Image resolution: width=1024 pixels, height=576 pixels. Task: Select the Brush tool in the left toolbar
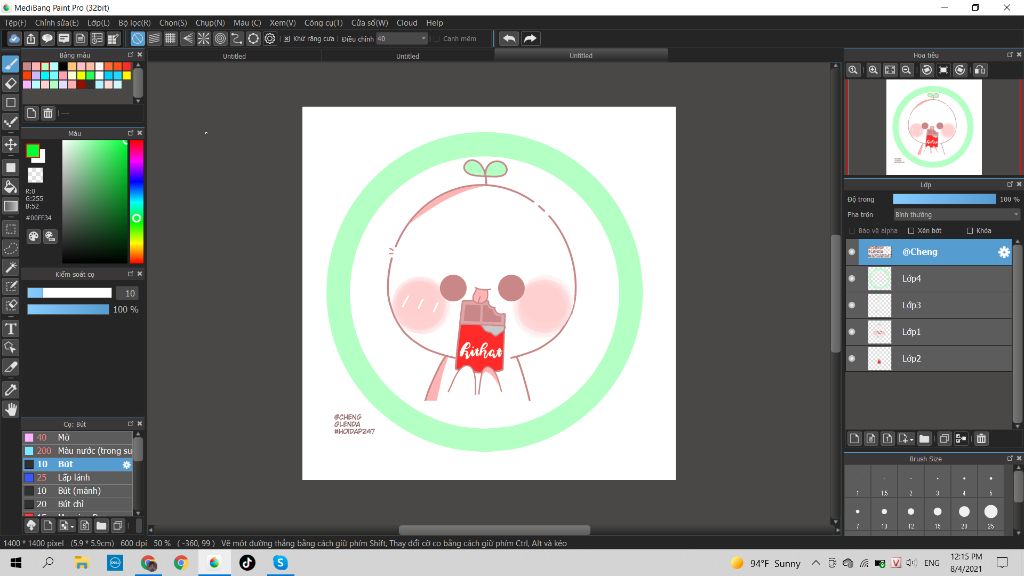click(x=10, y=64)
